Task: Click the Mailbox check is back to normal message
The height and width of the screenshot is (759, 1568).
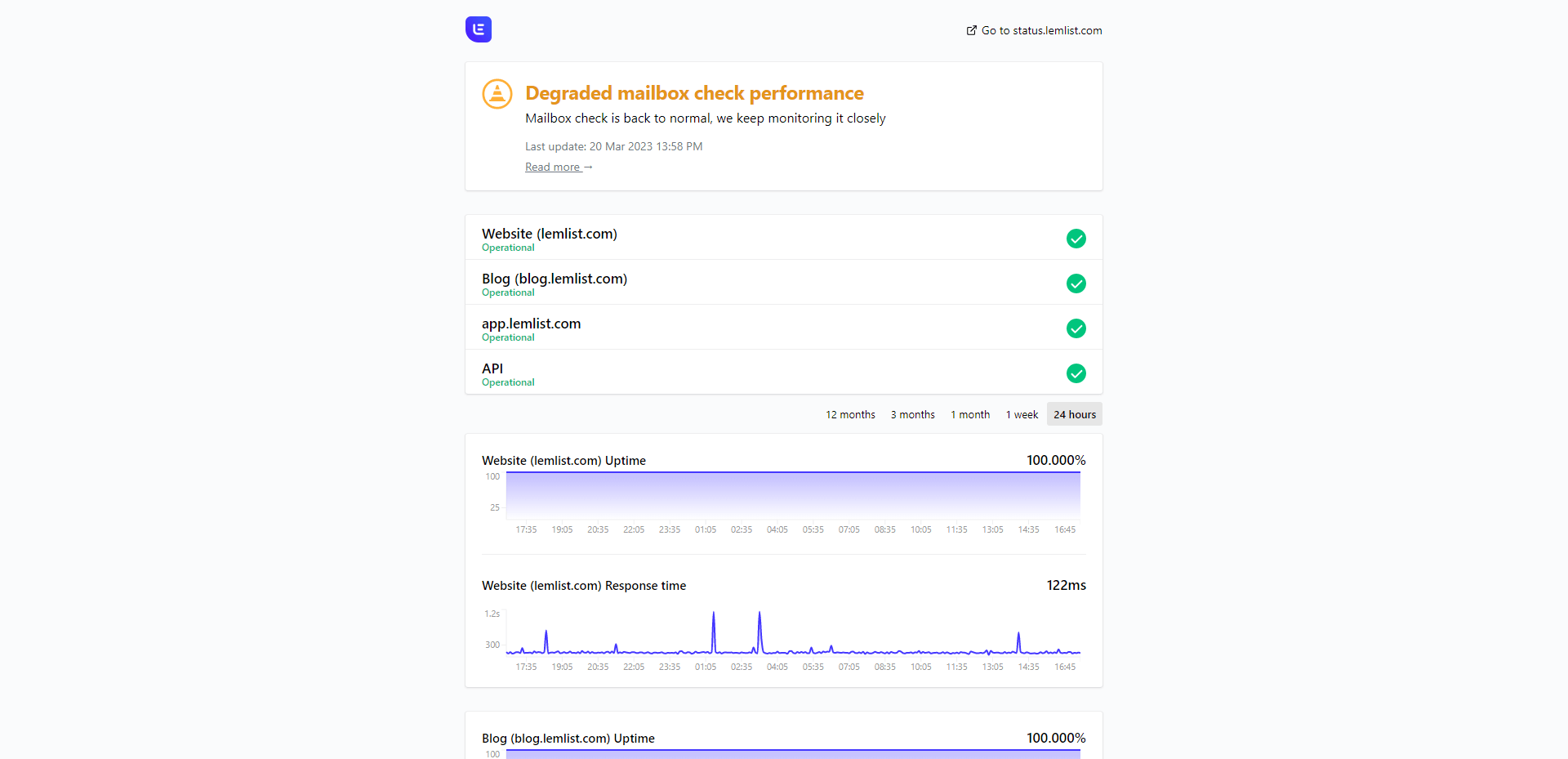Action: [x=706, y=118]
